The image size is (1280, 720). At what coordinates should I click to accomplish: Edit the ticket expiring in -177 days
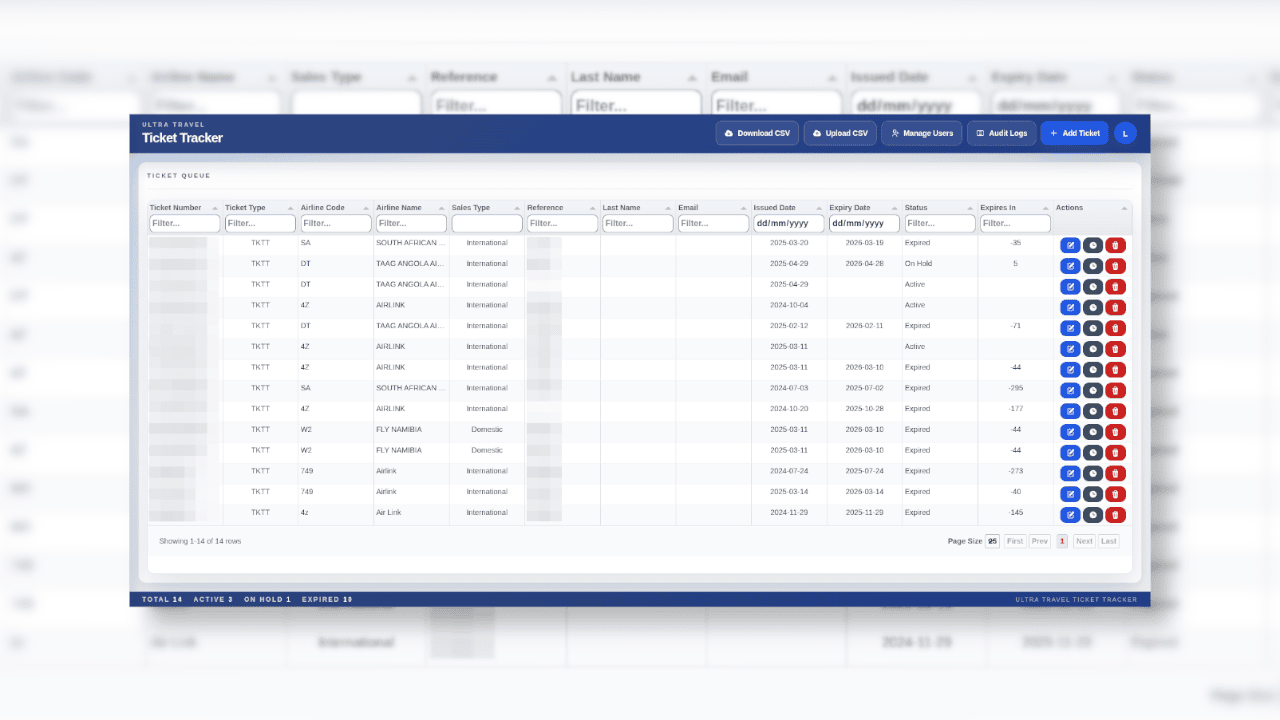1070,411
